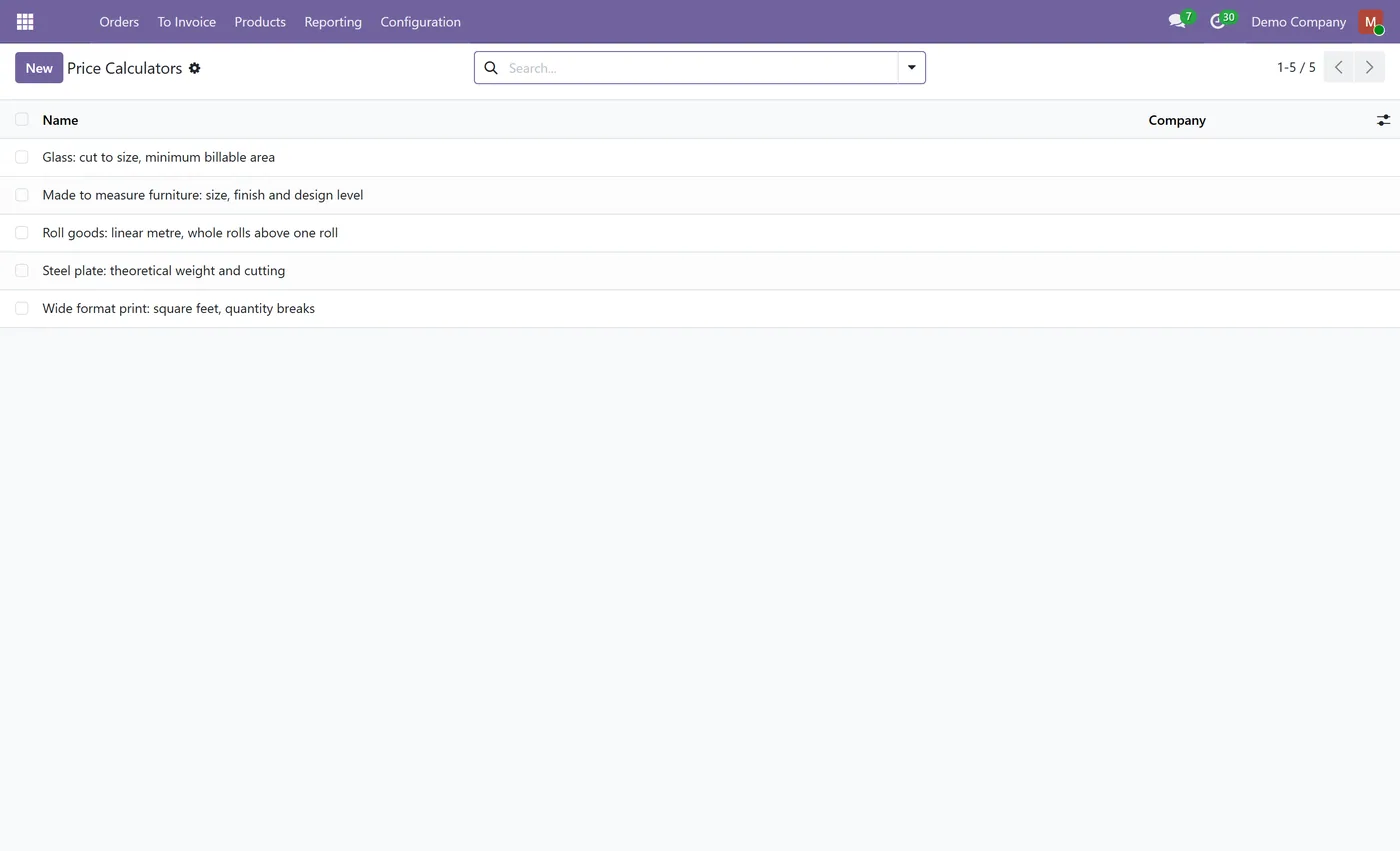The image size is (1400, 851).
Task: Check the Glass cut to size row
Action: coord(22,157)
